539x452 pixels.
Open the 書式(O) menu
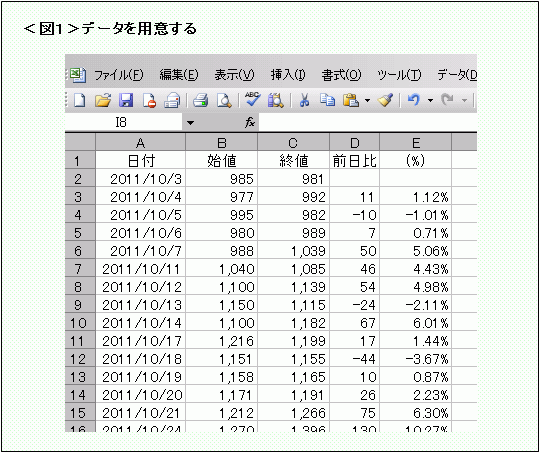(x=341, y=75)
